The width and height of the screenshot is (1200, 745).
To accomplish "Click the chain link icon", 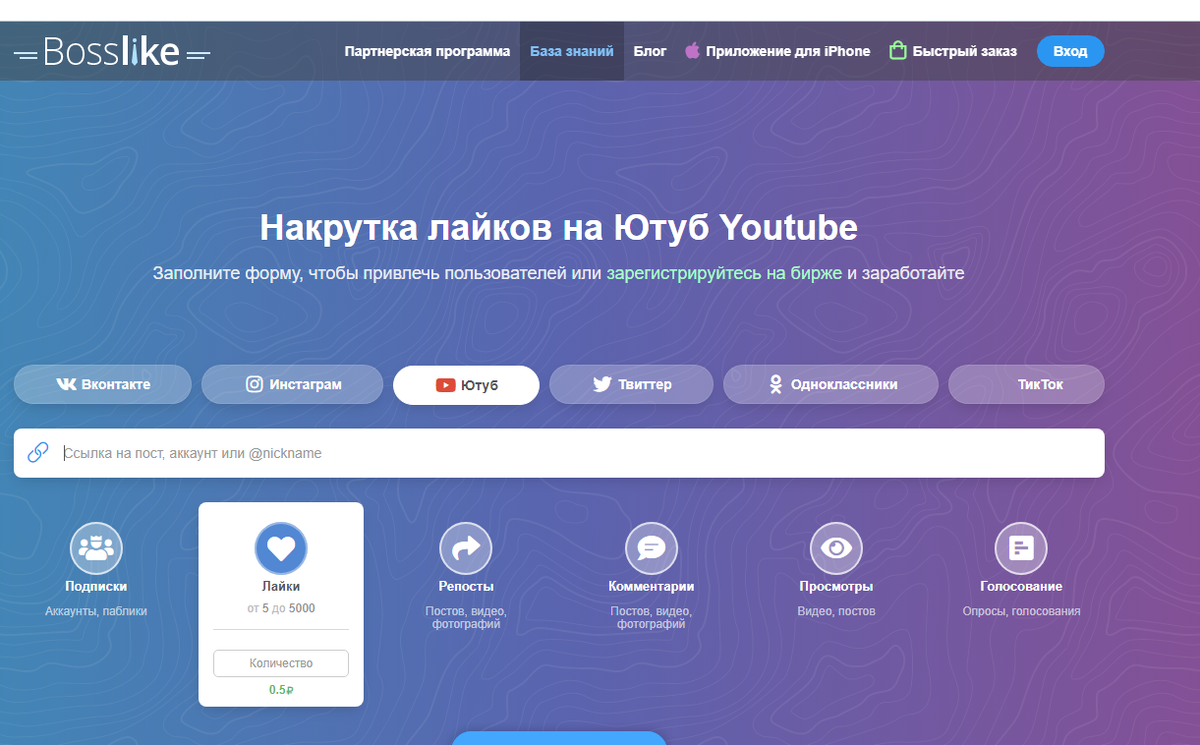I will pyautogui.click(x=38, y=453).
